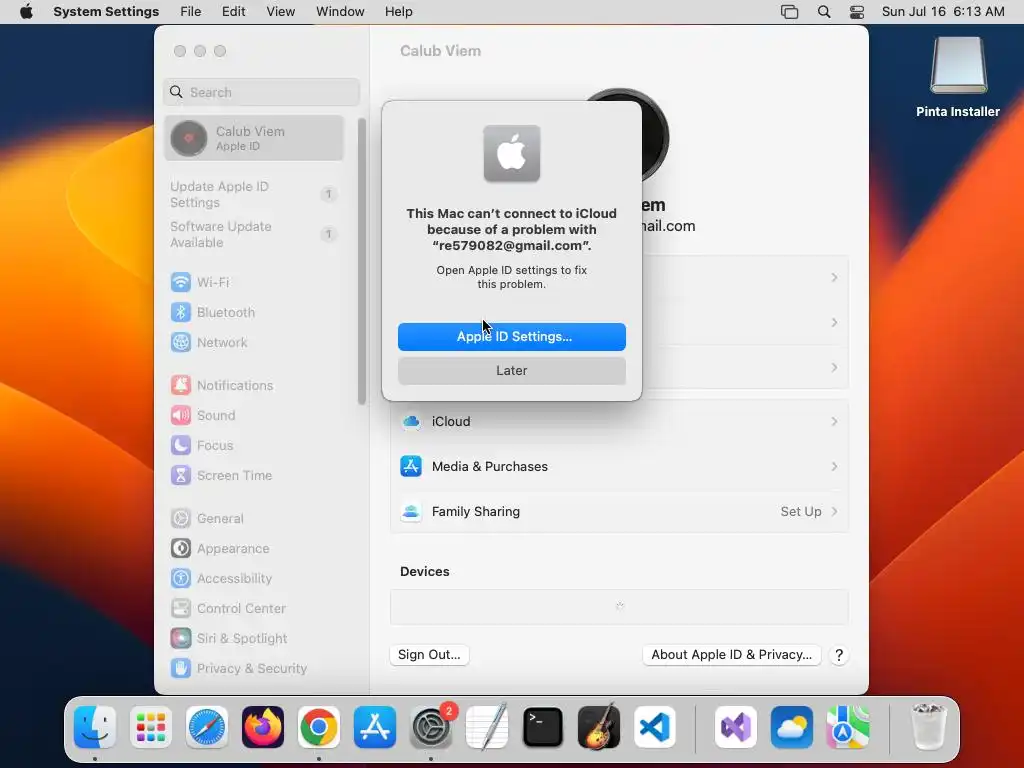Screen dimensions: 1024x768
Task: Launch Visual Studio Code from Dock
Action: [655, 727]
